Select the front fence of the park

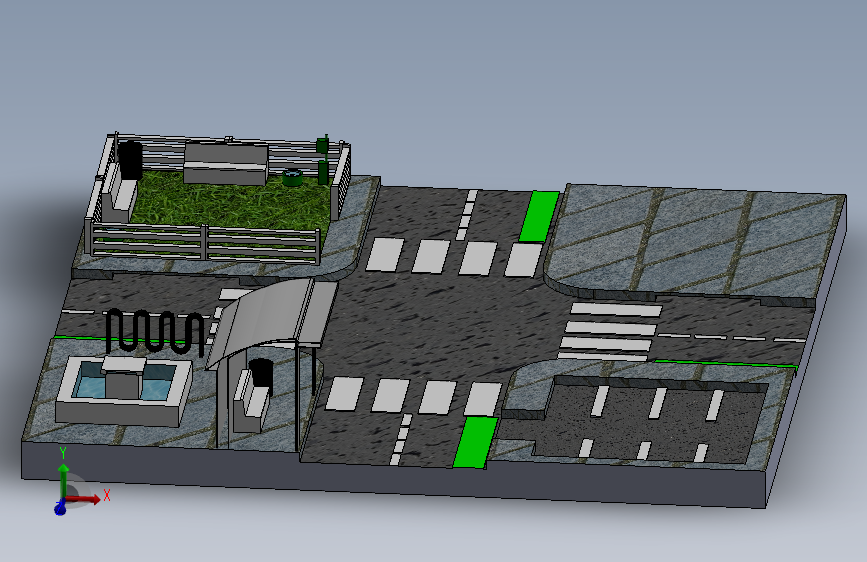point(203,242)
